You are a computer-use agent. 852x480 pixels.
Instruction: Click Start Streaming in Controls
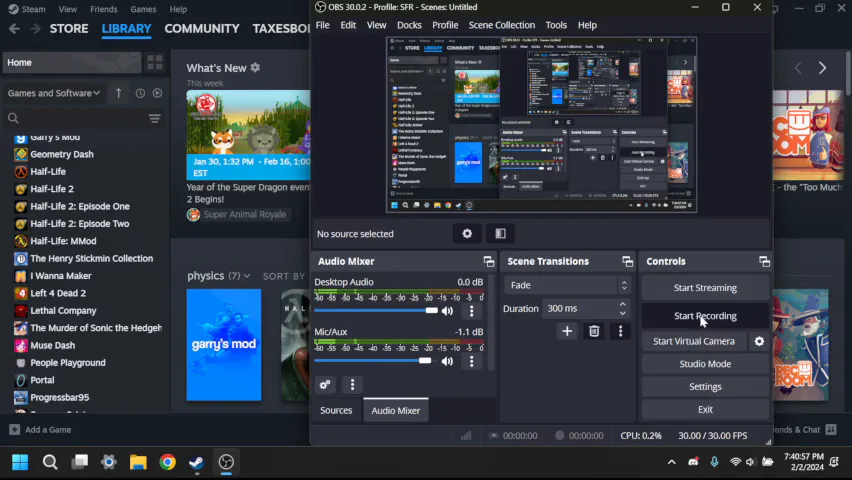point(705,288)
